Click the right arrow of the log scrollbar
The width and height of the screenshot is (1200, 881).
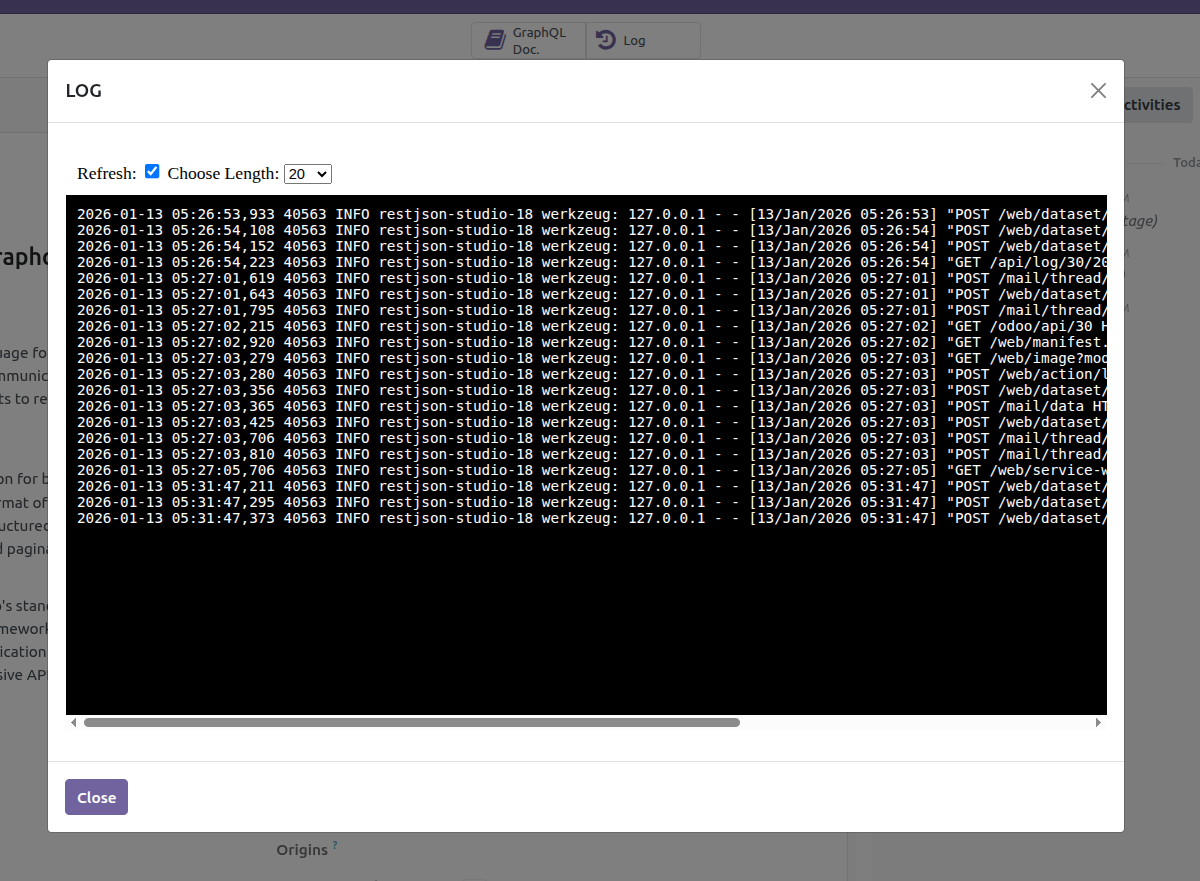[x=1098, y=722]
